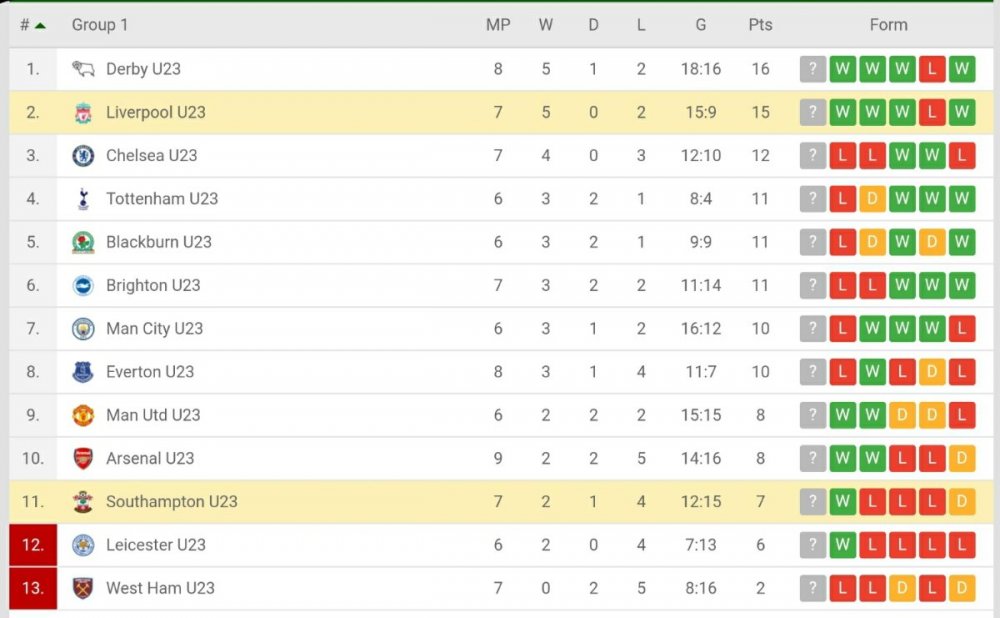This screenshot has width=1000, height=618.
Task: Sort standings by Pts column header
Action: pyautogui.click(x=760, y=25)
